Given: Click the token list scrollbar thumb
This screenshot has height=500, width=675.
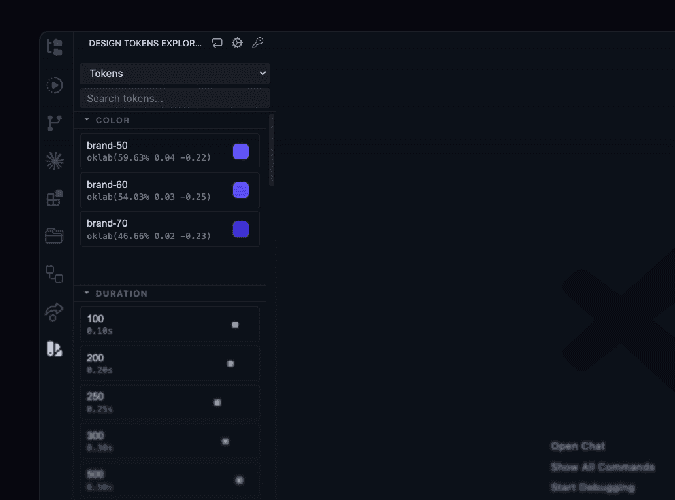Looking at the screenshot, I should click(x=271, y=150).
